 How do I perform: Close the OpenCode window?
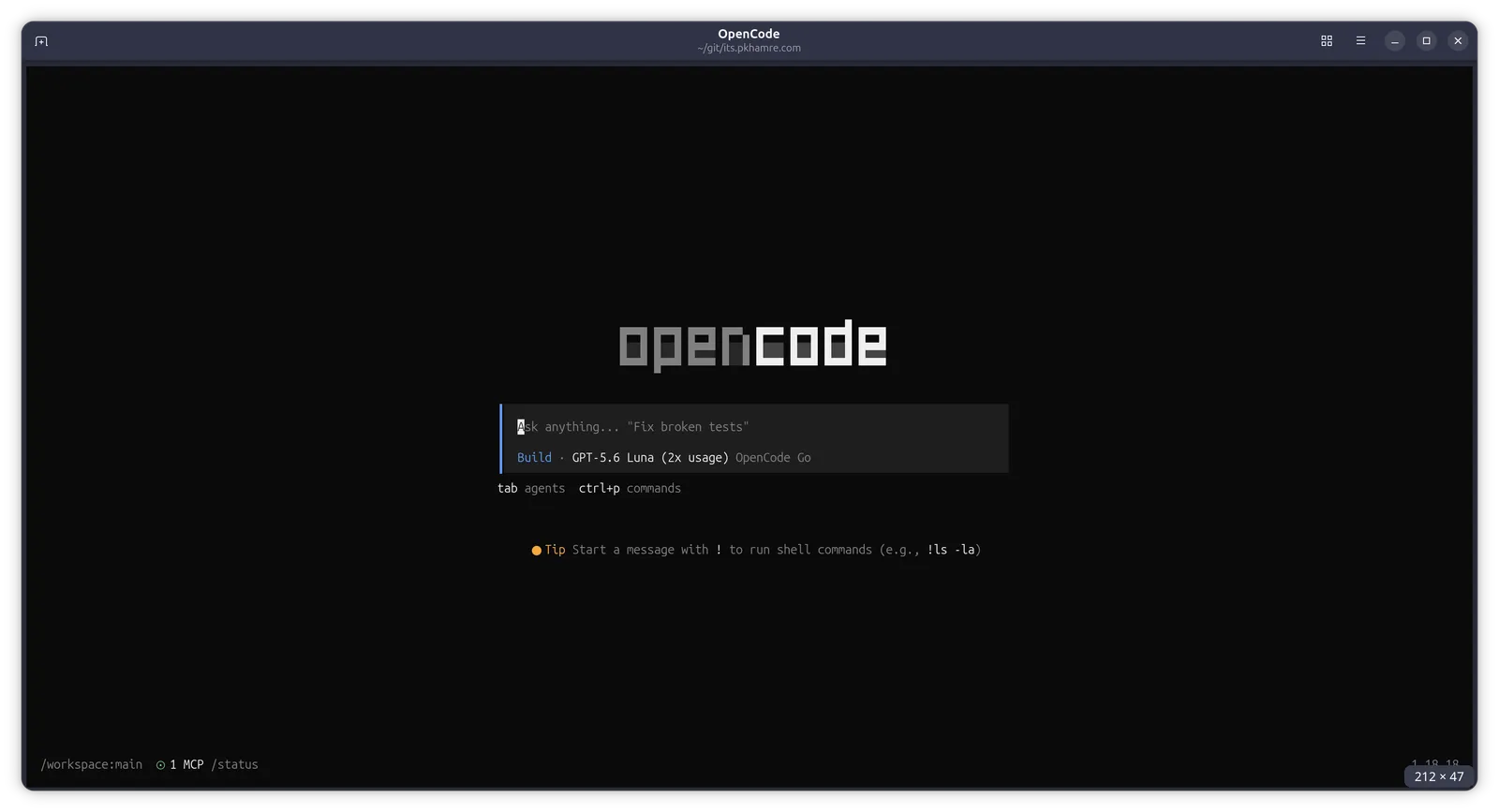(x=1458, y=41)
